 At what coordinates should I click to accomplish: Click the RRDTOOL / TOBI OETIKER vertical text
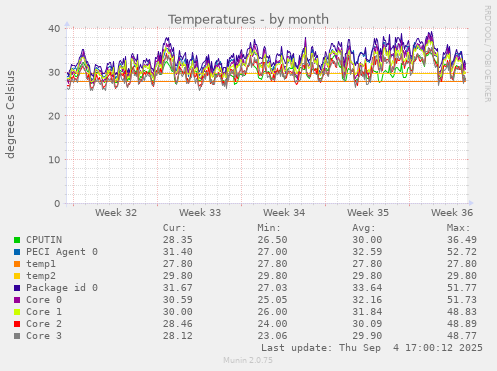(x=487, y=54)
